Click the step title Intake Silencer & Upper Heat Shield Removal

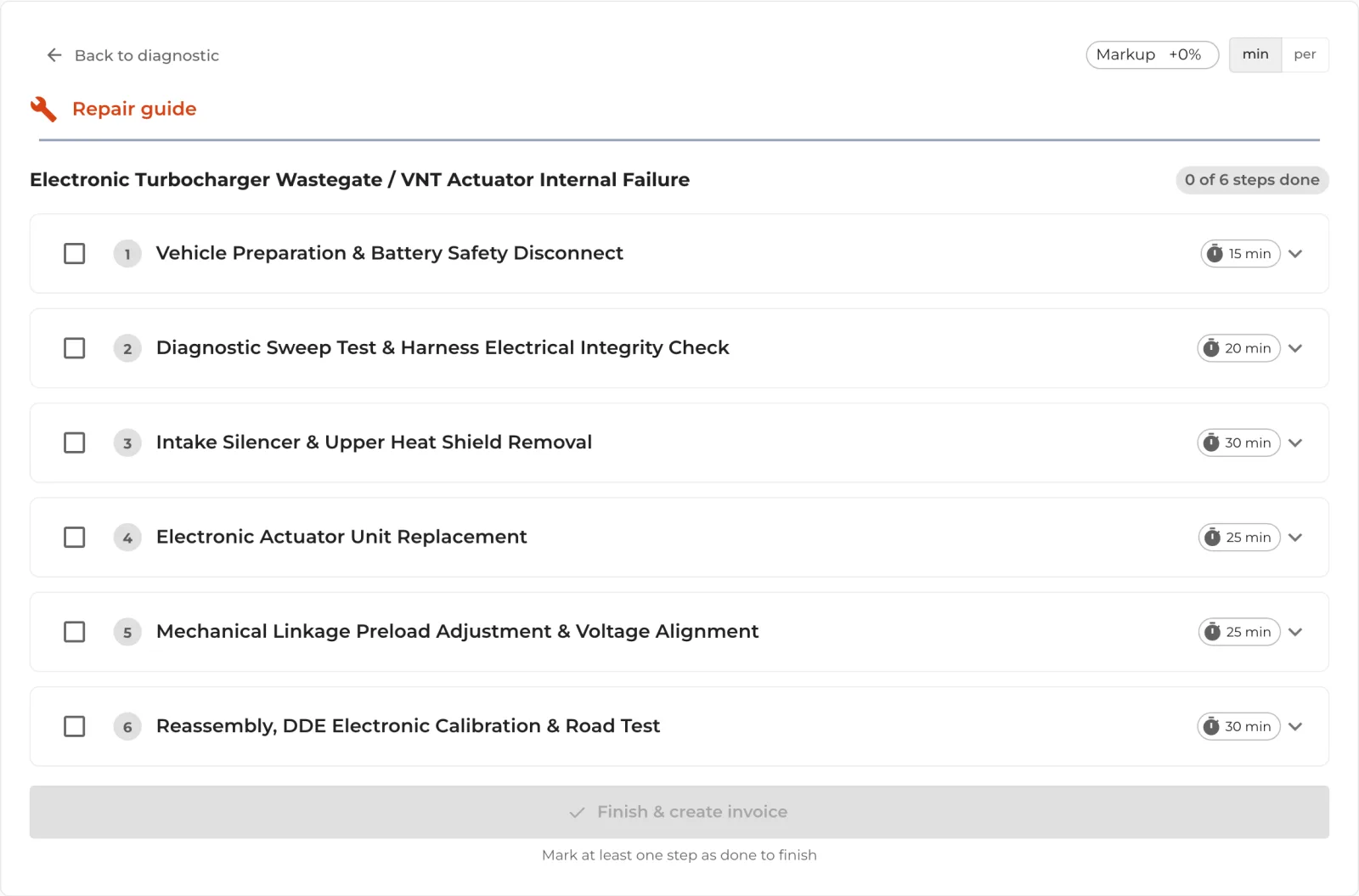click(374, 442)
